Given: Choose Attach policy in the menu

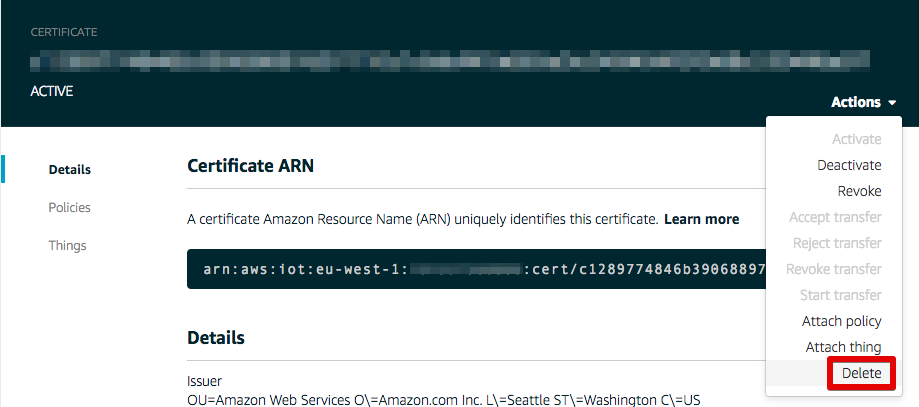Looking at the screenshot, I should point(842,321).
